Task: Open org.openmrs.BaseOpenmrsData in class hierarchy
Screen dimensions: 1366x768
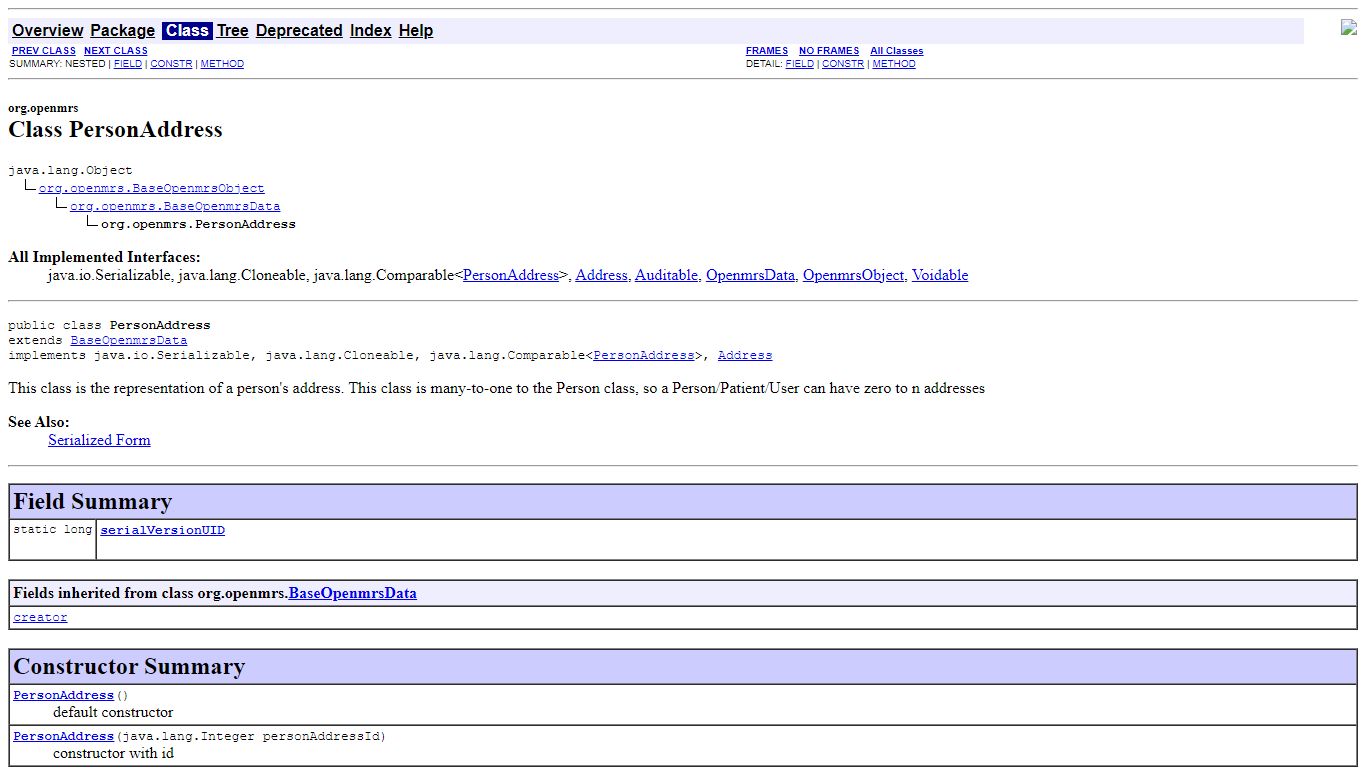Action: pyautogui.click(x=175, y=206)
